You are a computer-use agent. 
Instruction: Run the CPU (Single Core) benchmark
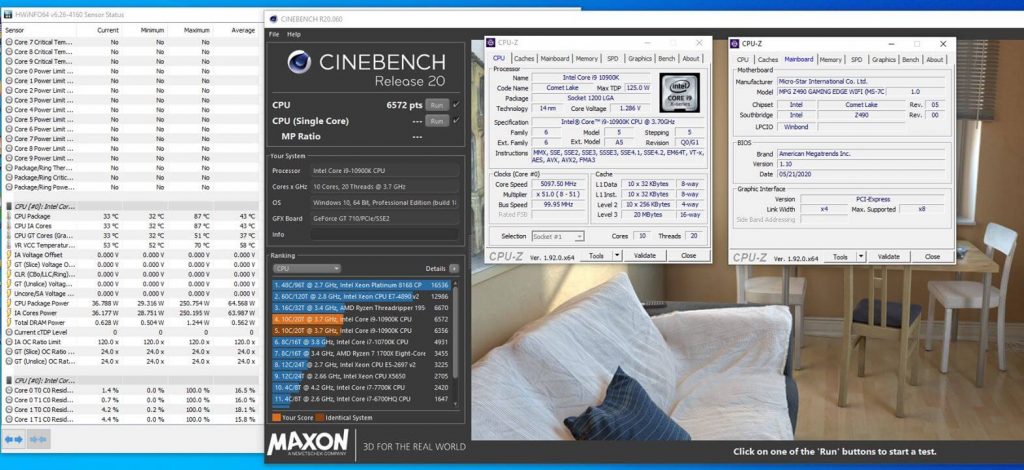pos(437,121)
